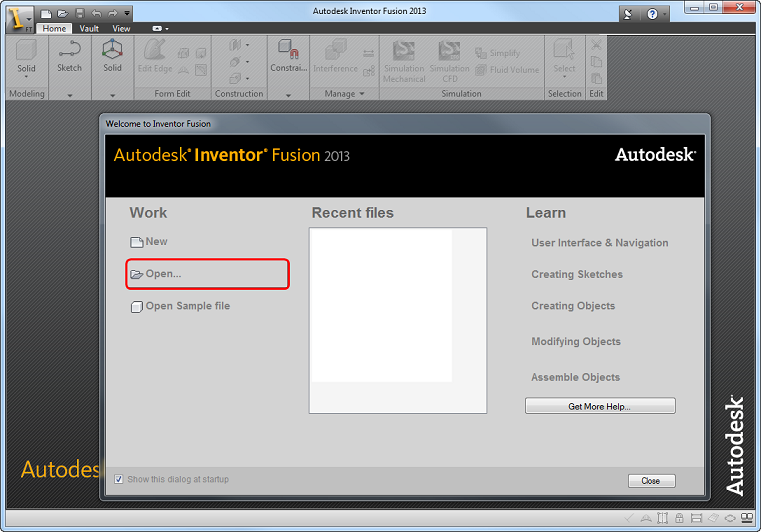Click New in the Work section
This screenshot has width=761, height=532.
click(149, 242)
